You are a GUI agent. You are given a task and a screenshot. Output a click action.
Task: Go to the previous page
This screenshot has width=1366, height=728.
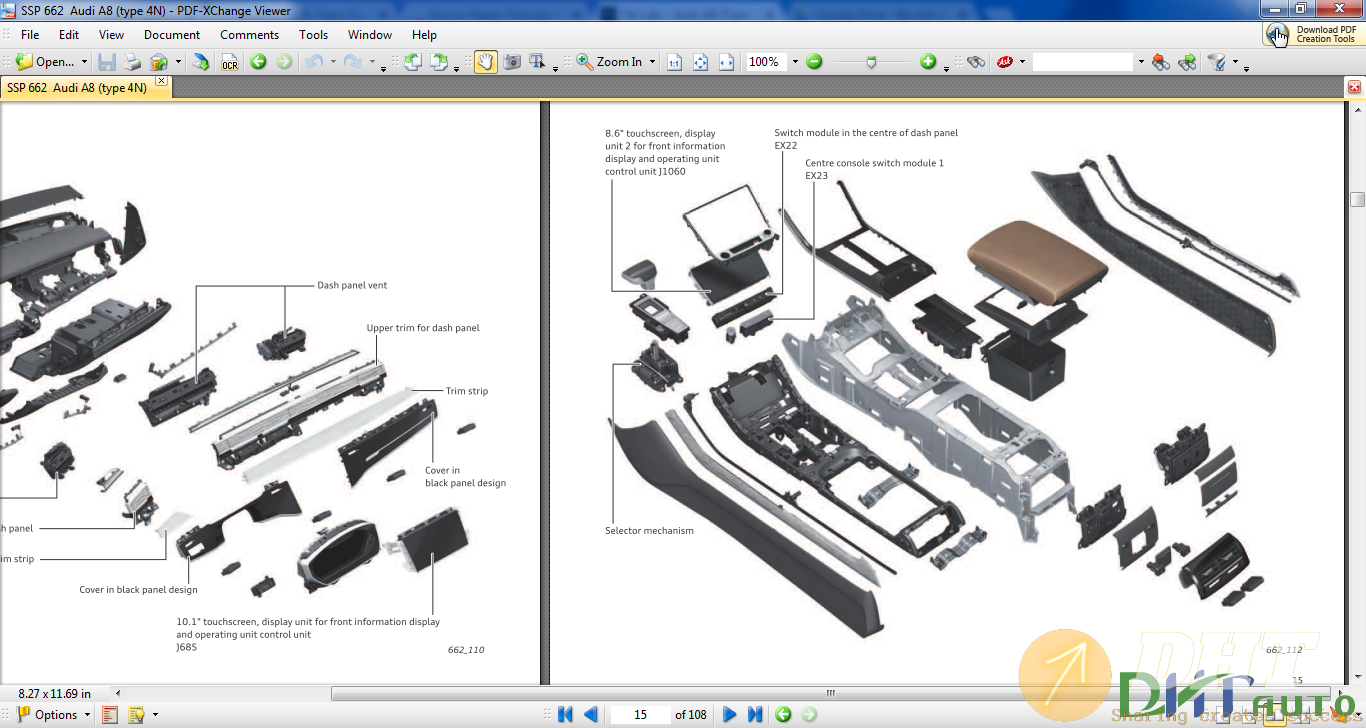590,714
